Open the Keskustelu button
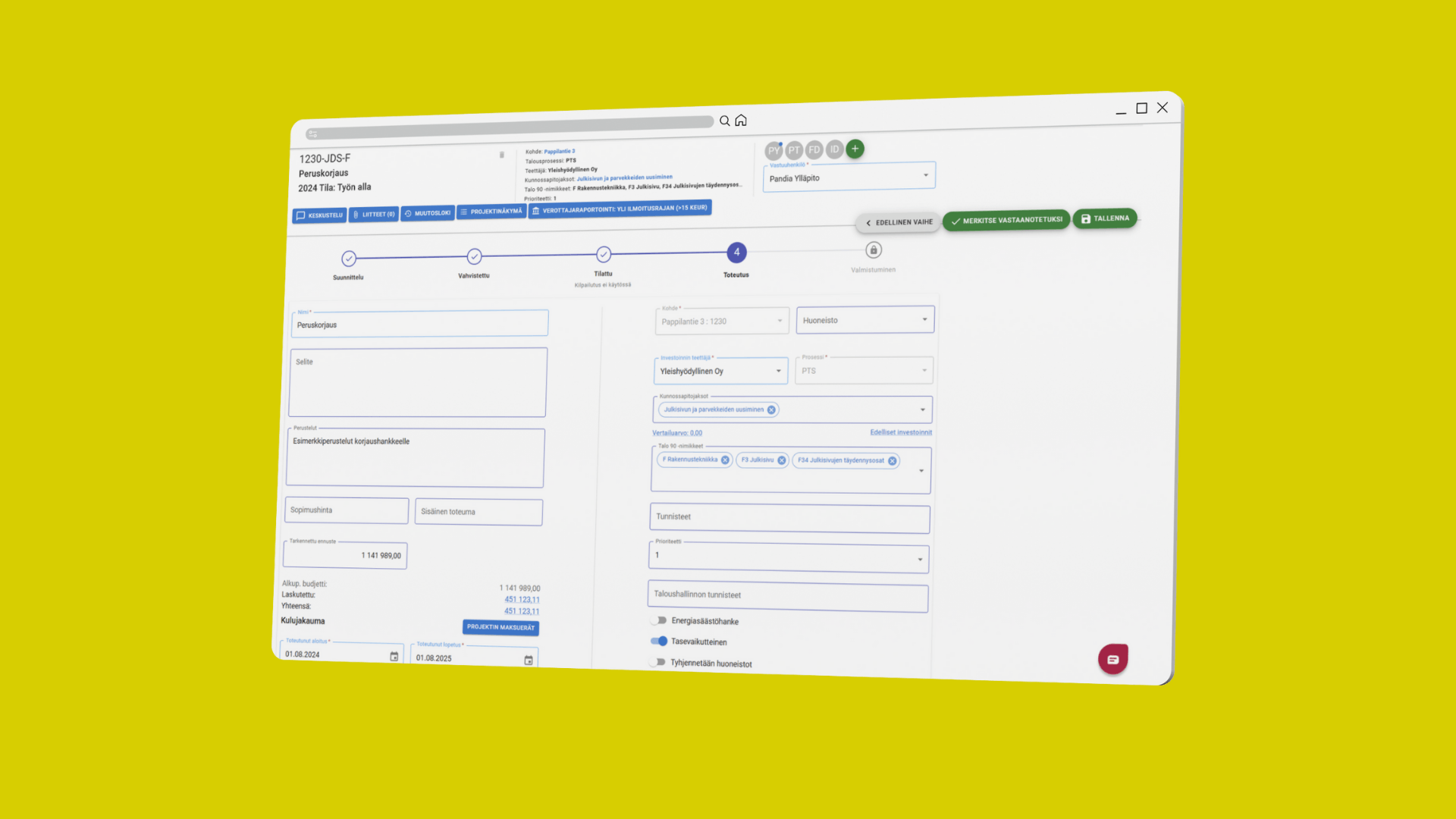Screen dimensions: 1456x819 click(x=319, y=215)
